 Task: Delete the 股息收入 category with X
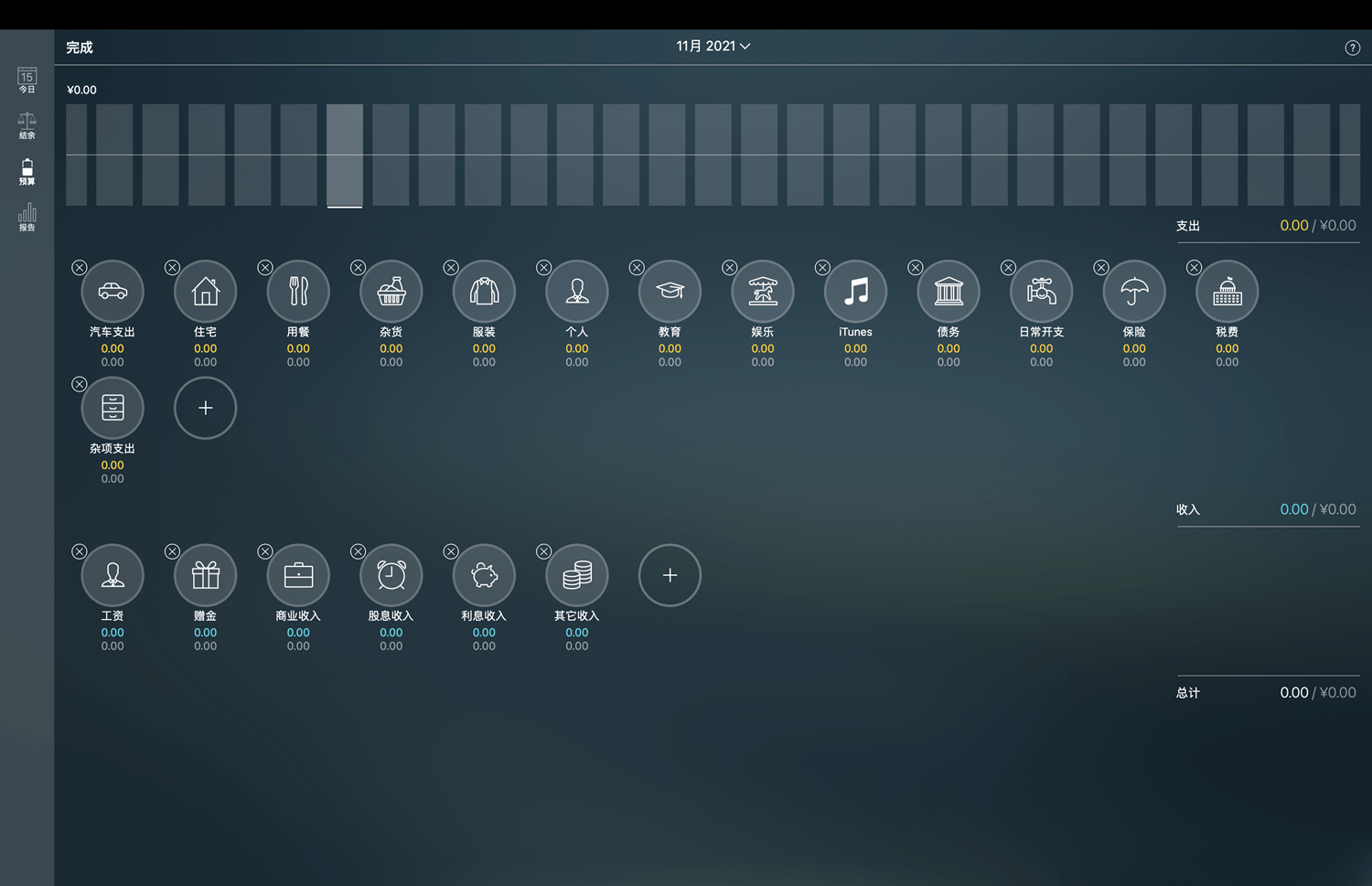[358, 551]
